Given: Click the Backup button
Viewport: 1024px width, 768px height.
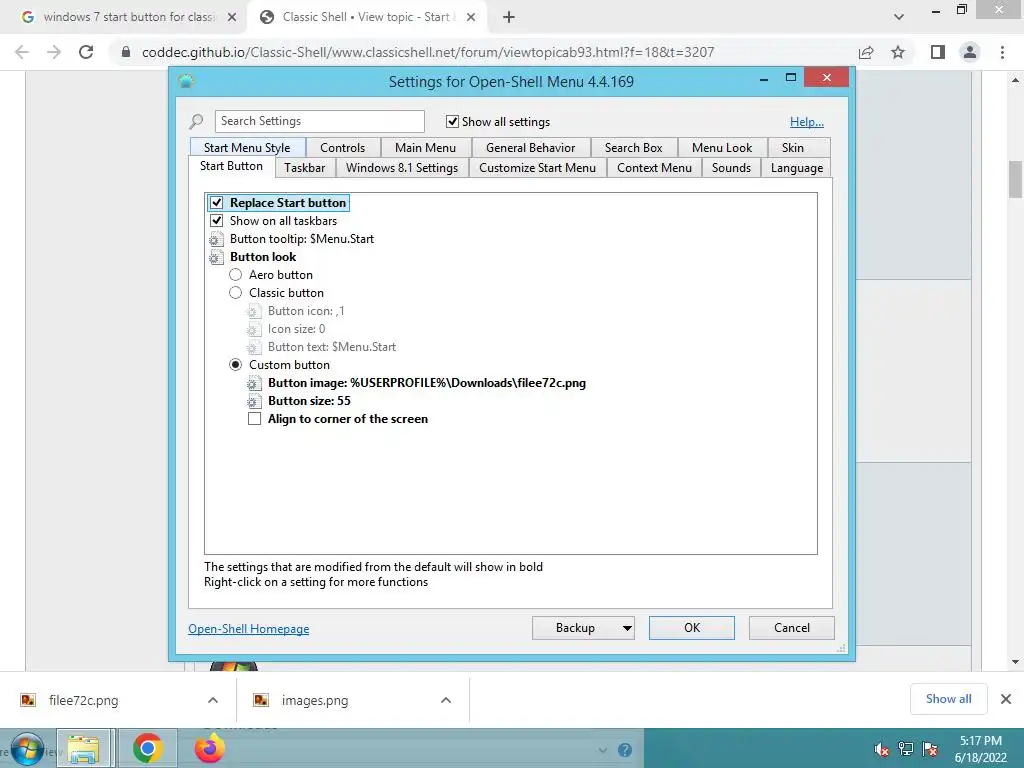Looking at the screenshot, I should (575, 628).
